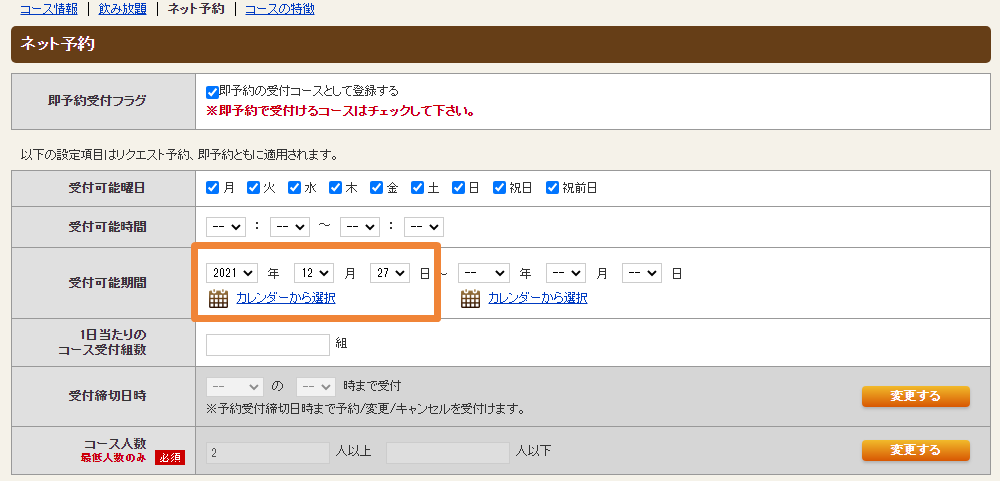Toggle the 日 weekday checkbox
This screenshot has height=481, width=1000.
(458, 188)
